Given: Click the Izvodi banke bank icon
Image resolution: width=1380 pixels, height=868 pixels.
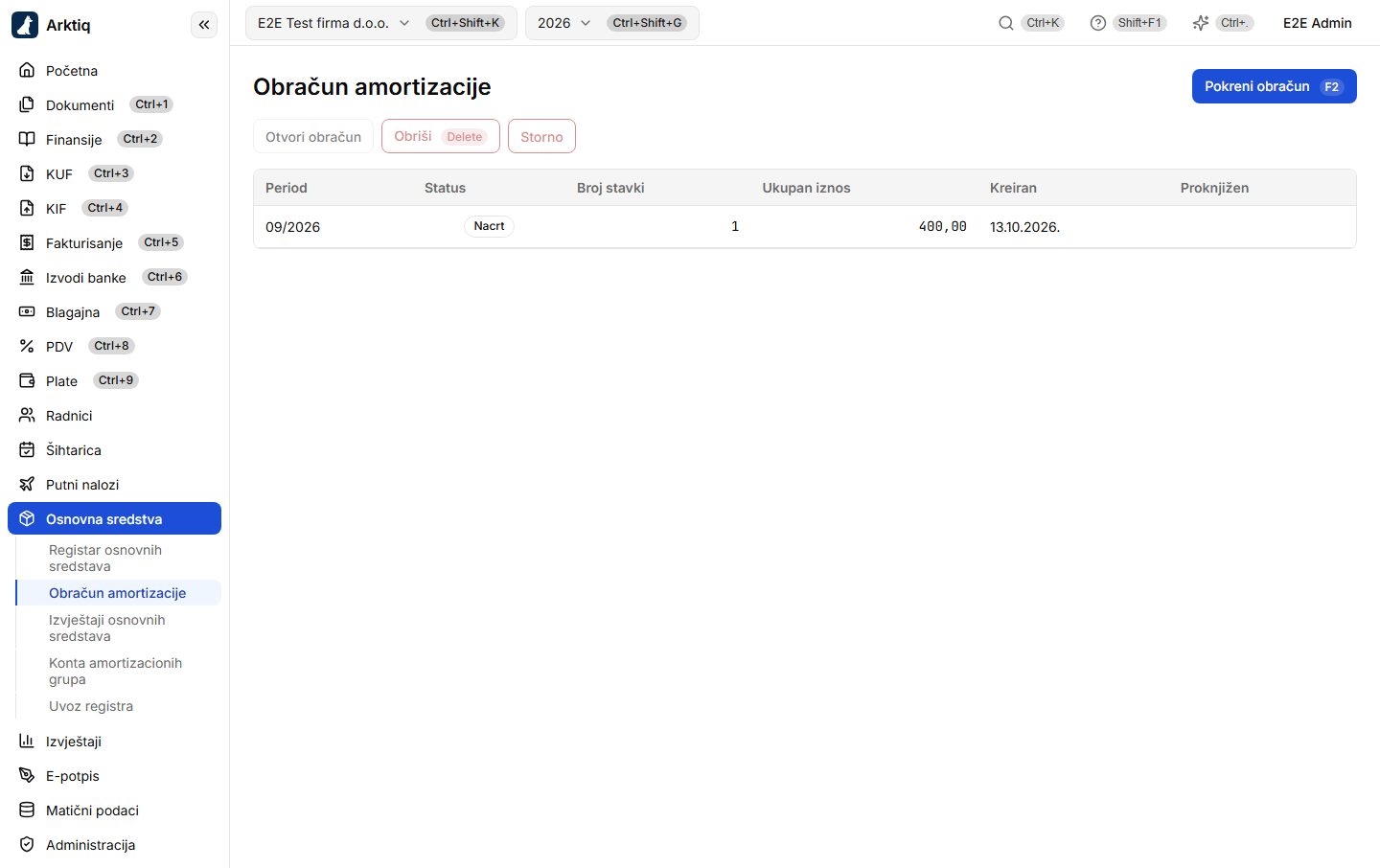Looking at the screenshot, I should [x=27, y=277].
